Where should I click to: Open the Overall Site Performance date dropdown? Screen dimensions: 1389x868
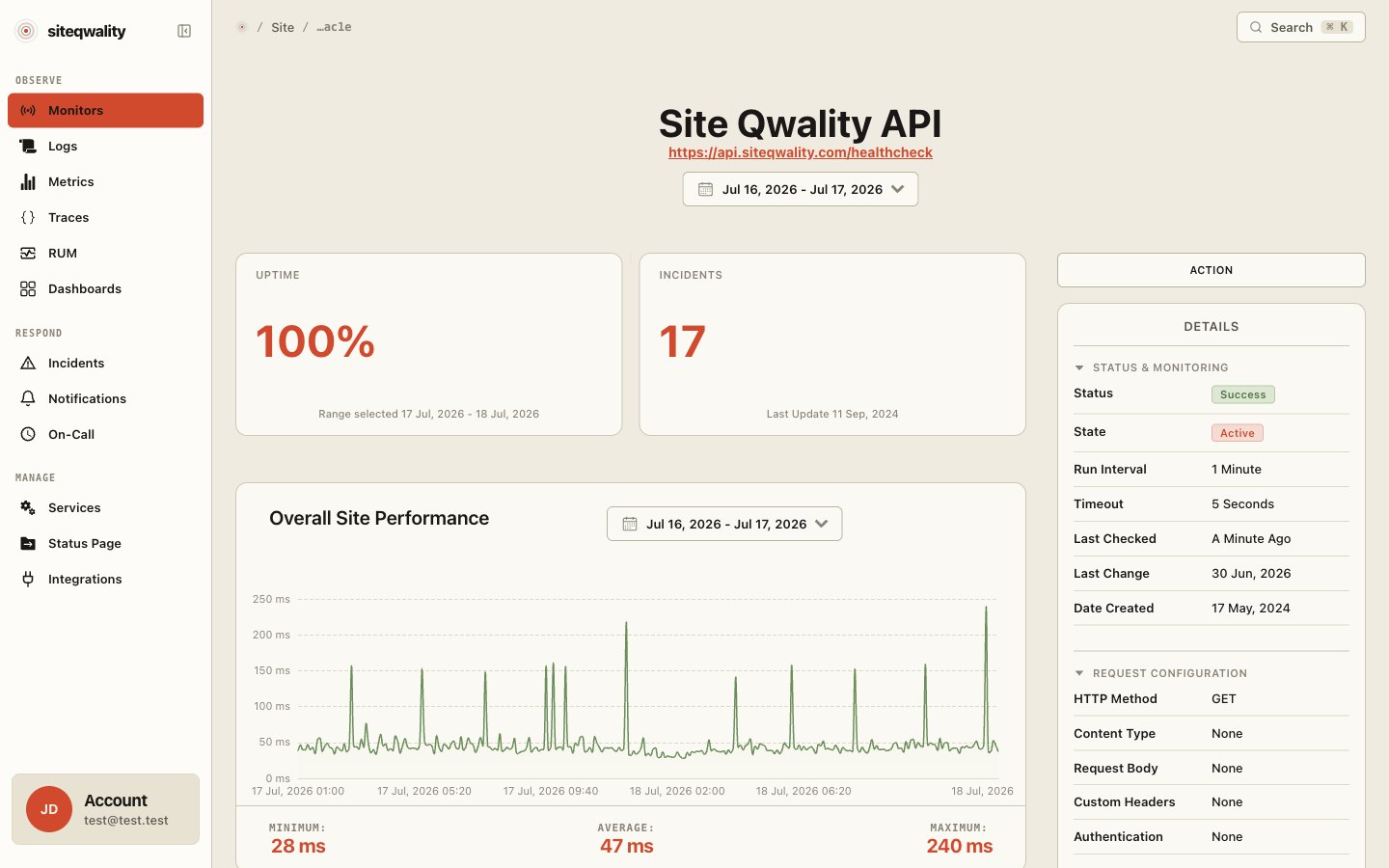[724, 524]
